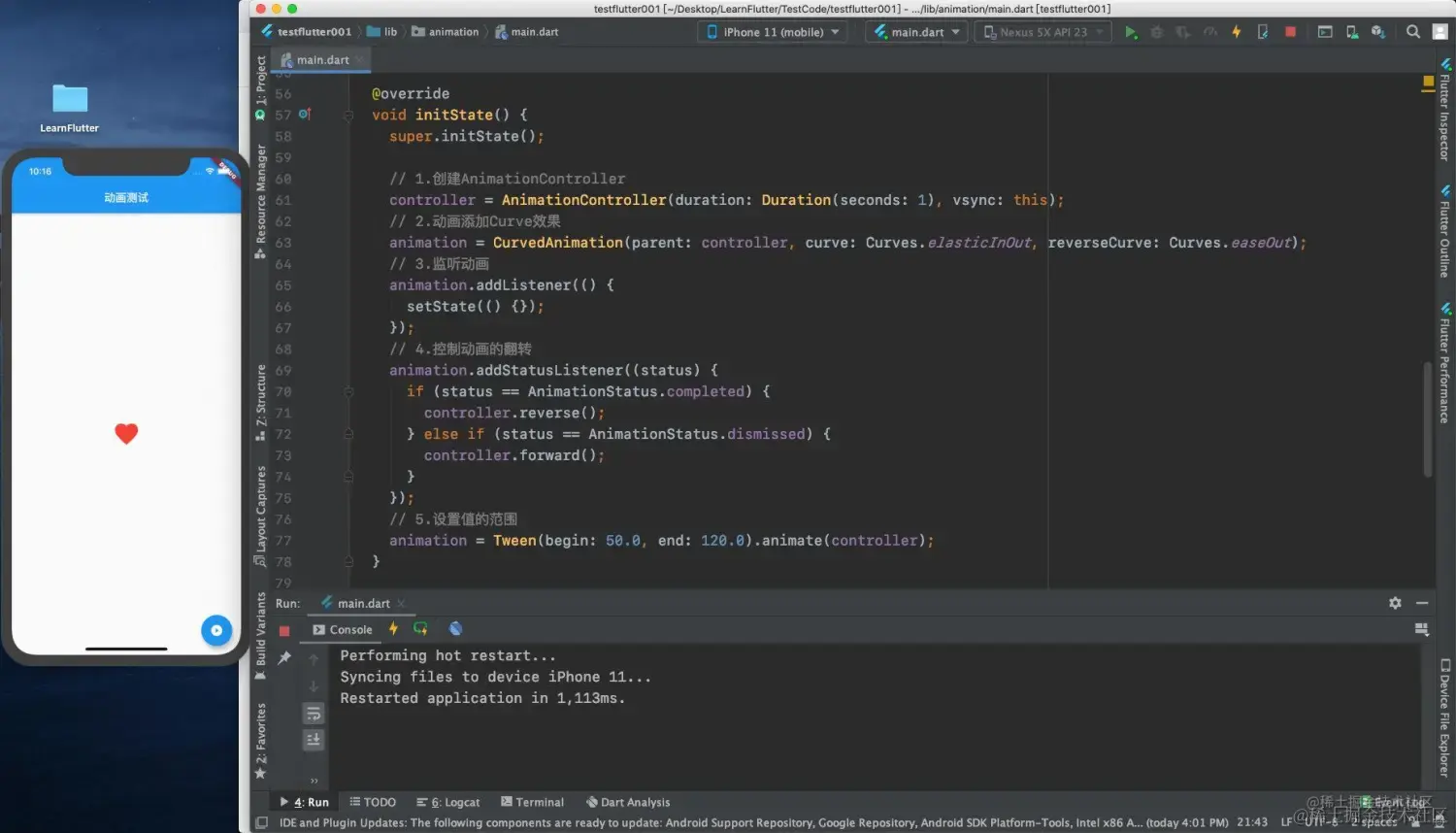Open the iPhone 11 (mobile) device dropdown

coord(772,32)
